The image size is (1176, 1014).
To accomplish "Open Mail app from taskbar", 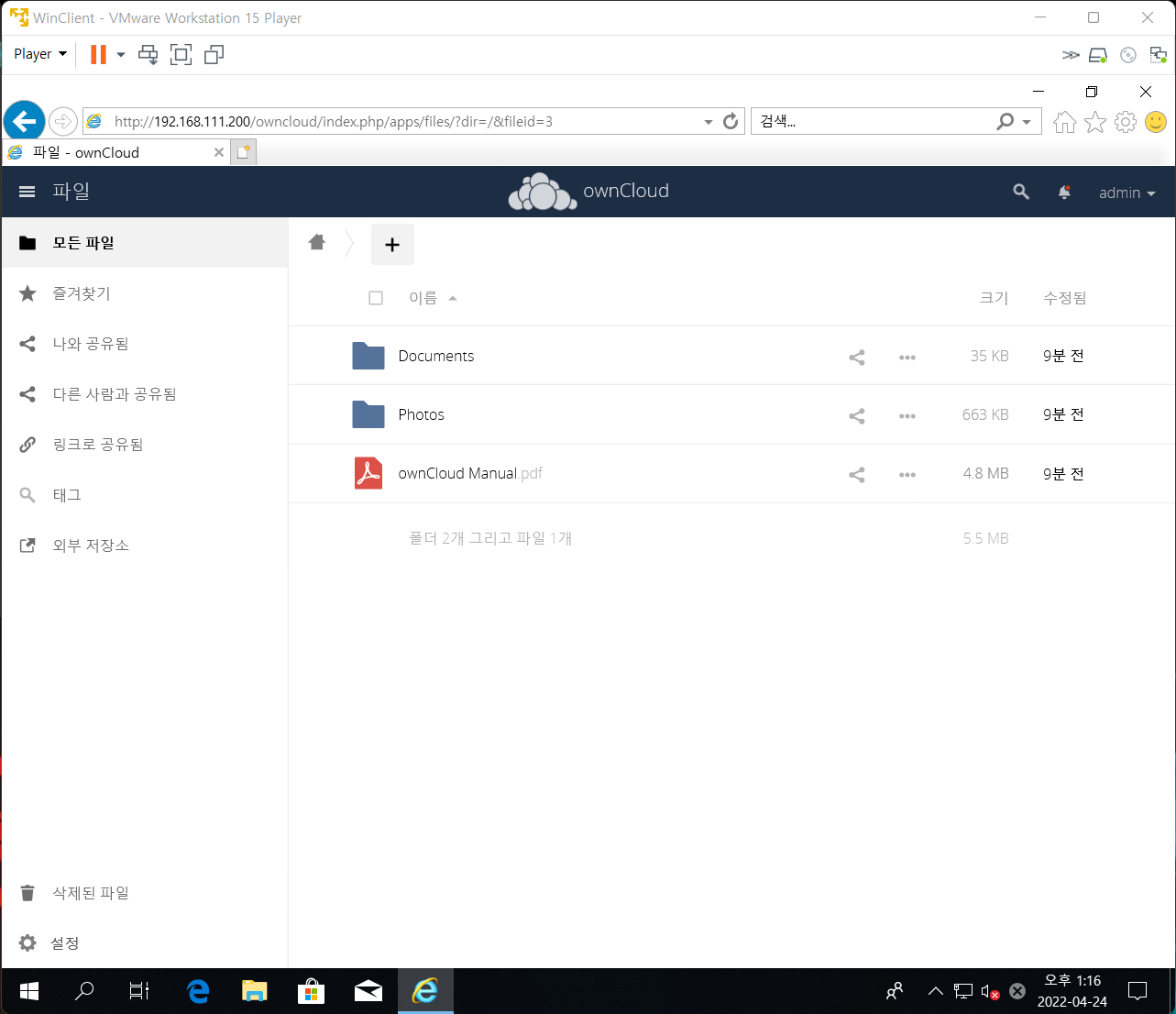I will [368, 991].
